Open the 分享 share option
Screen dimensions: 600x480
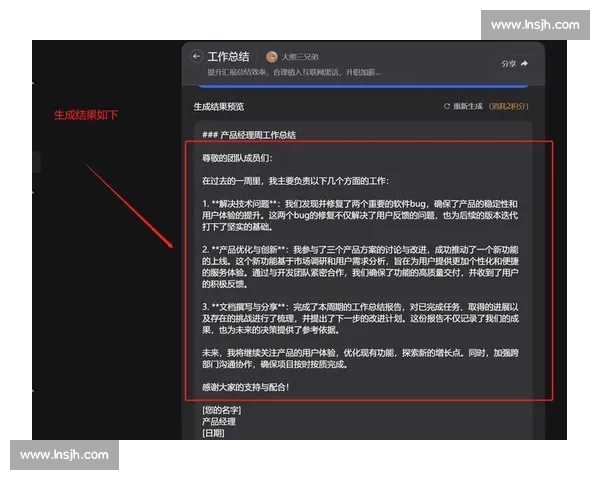click(509, 64)
